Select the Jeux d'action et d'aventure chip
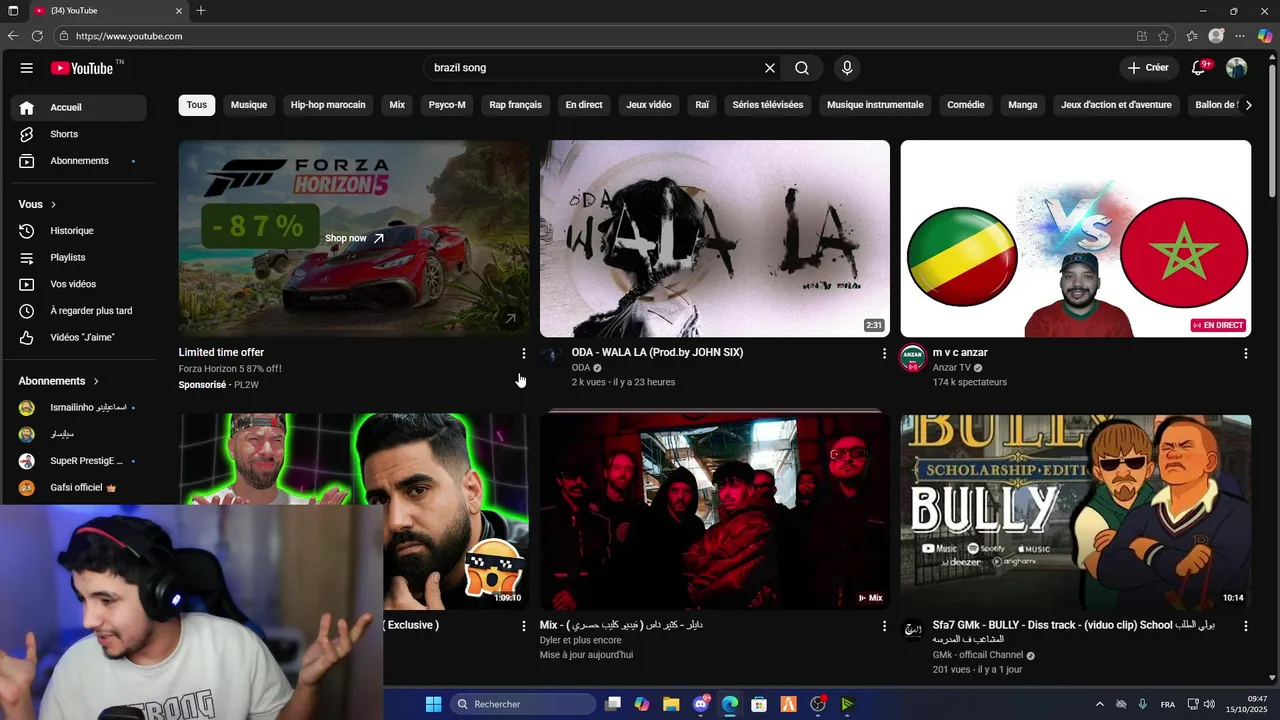 [1116, 105]
